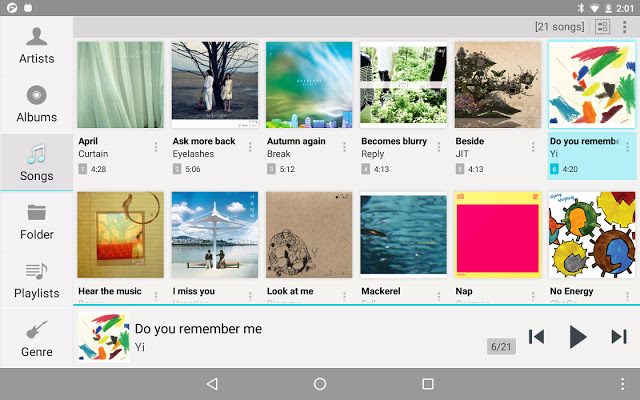Click the 'Reply' artist text
The width and height of the screenshot is (640, 400).
point(373,154)
